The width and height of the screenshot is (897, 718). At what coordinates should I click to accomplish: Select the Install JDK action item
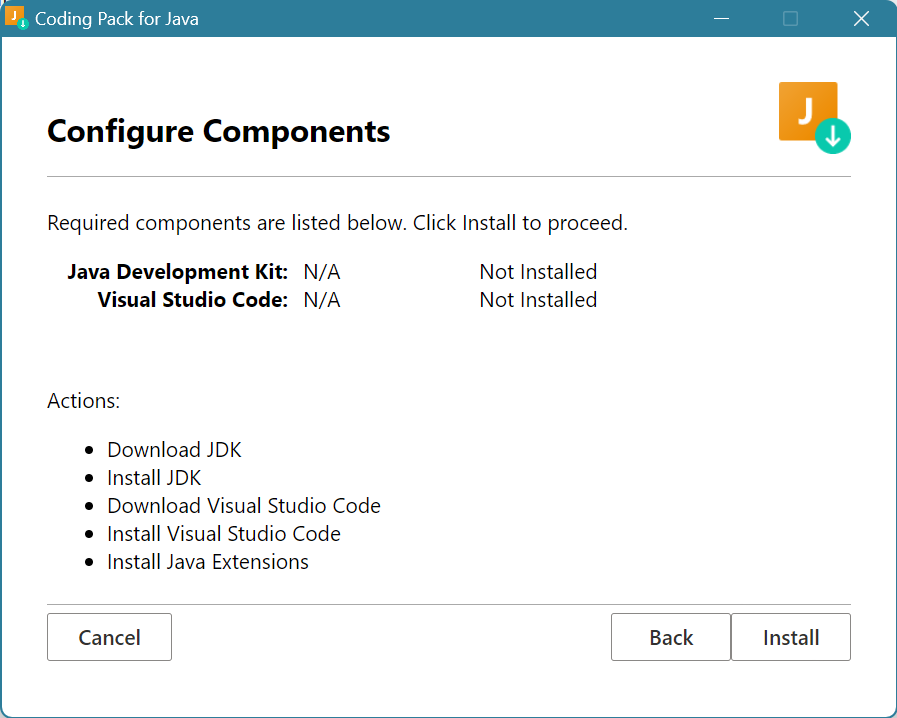tap(154, 478)
